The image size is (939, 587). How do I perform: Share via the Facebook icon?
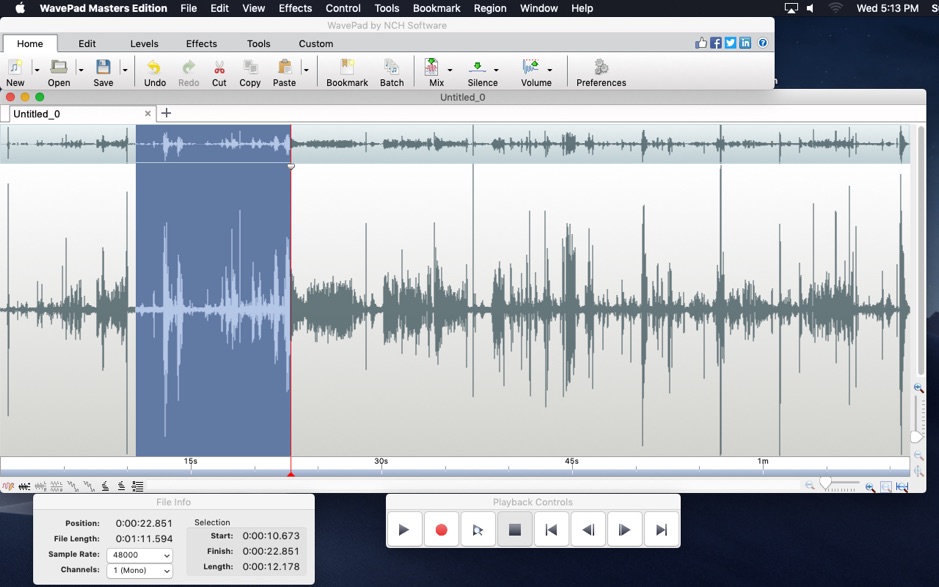coord(716,42)
